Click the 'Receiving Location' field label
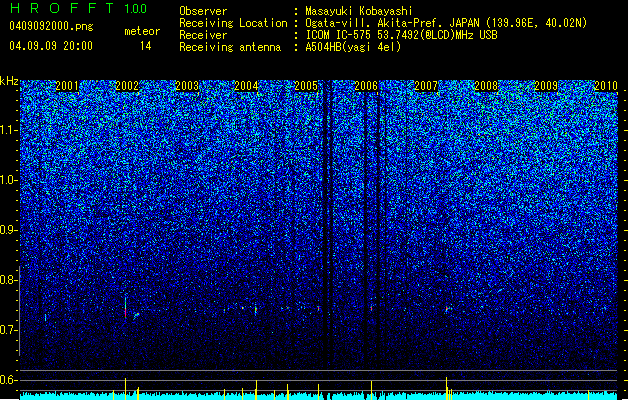Viewport: 629px width, 400px height. 233,23
